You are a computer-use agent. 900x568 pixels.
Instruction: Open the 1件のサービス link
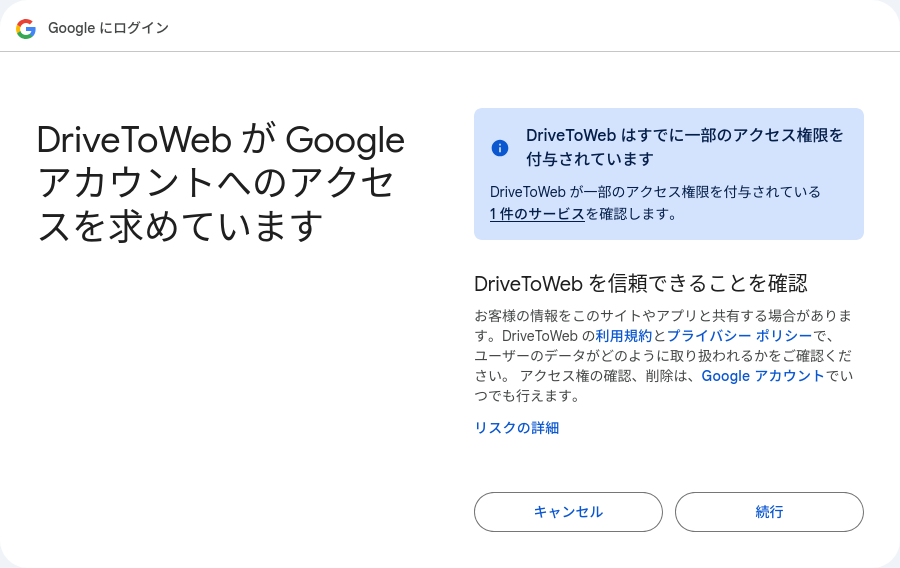point(537,213)
